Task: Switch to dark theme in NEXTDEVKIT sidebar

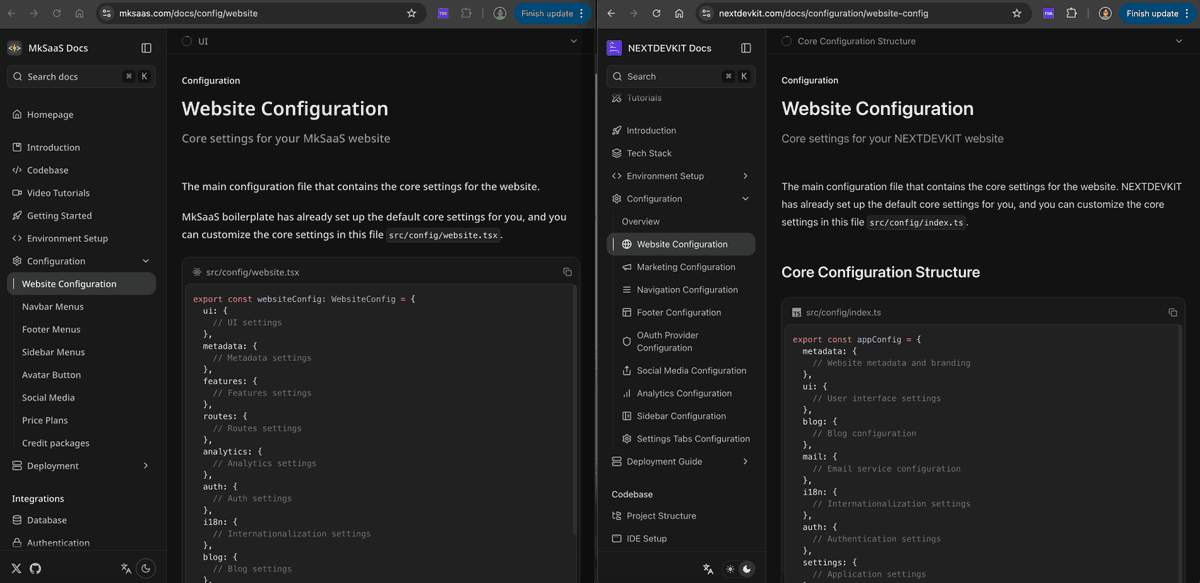Action: (746, 569)
